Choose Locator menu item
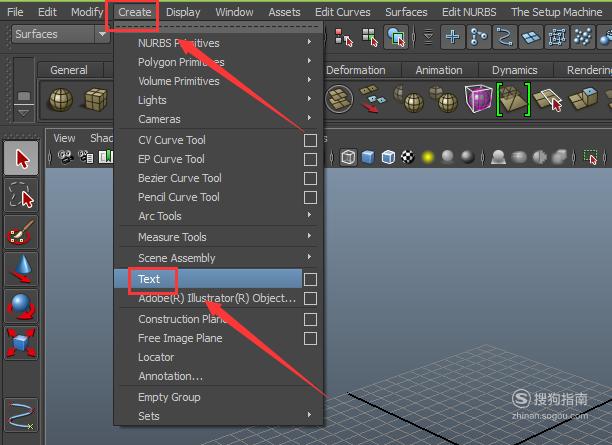The width and height of the screenshot is (612, 445). pos(156,357)
